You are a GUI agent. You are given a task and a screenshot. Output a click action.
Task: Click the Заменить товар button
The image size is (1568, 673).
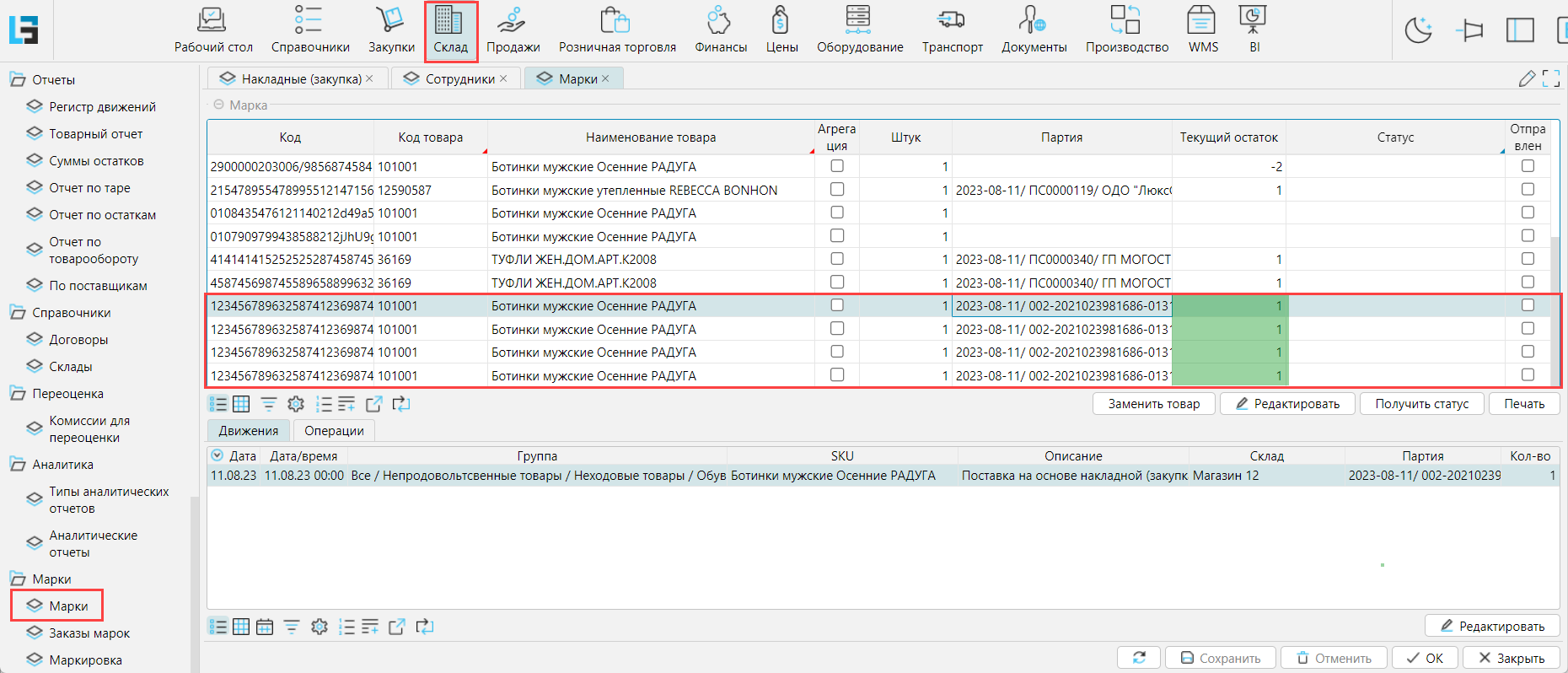click(1153, 404)
